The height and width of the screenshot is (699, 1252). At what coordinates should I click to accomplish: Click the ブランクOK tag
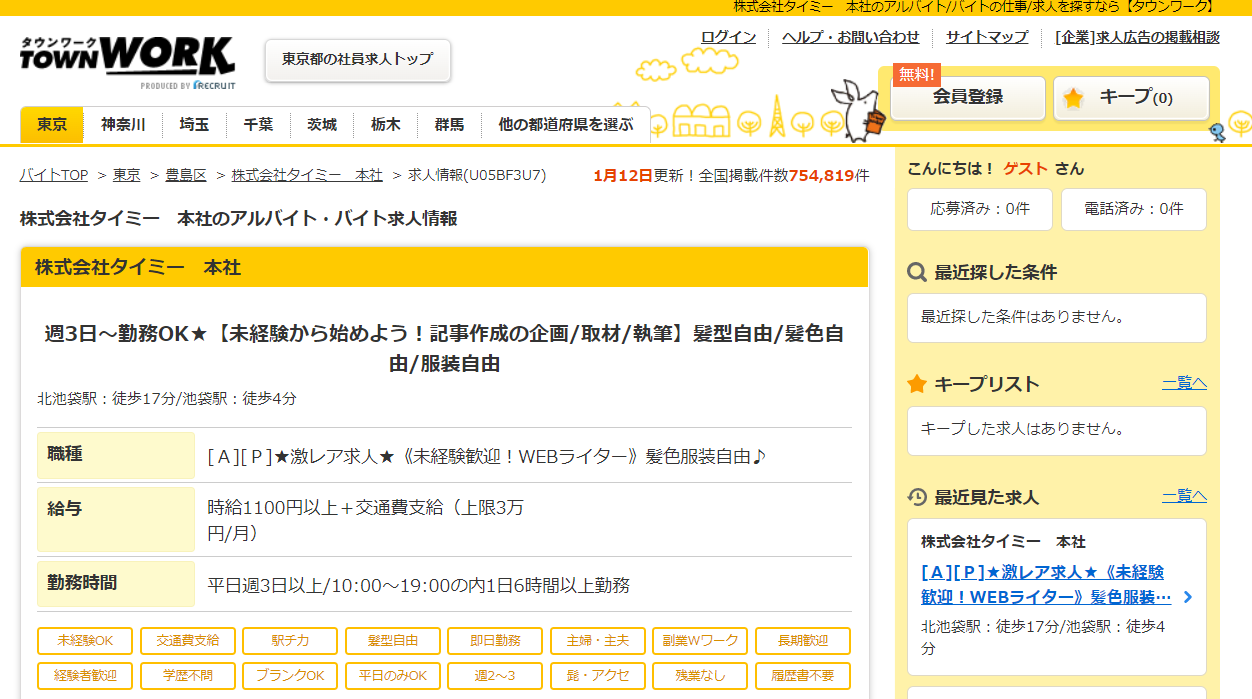290,676
